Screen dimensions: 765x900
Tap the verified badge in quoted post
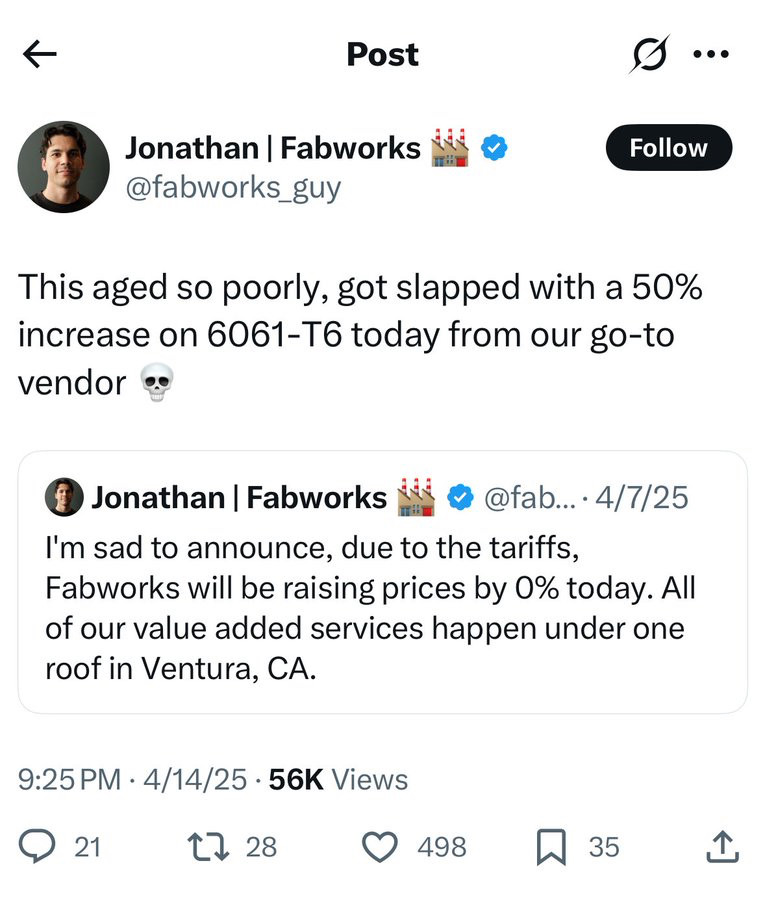pyautogui.click(x=460, y=497)
